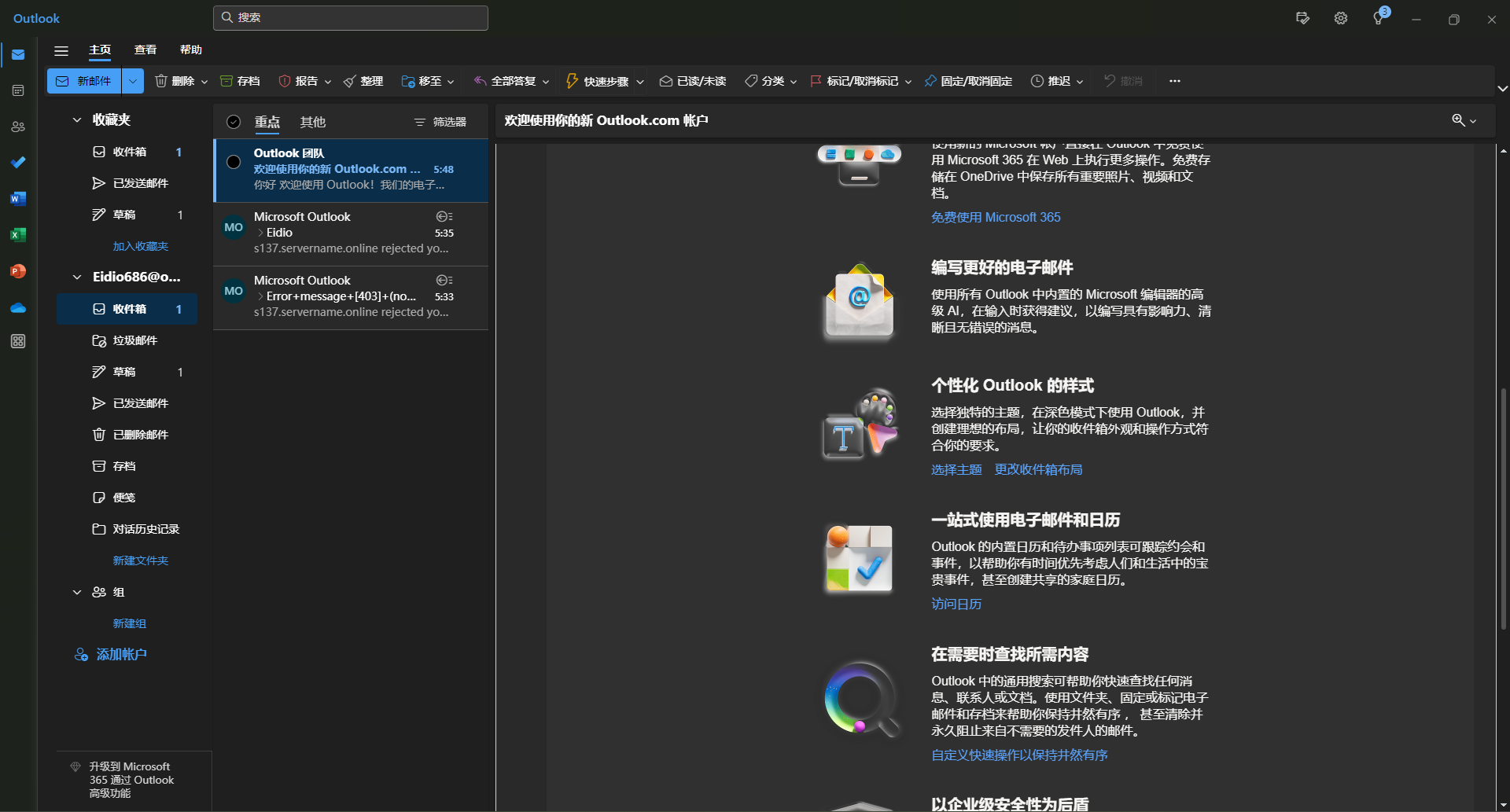This screenshot has height=812, width=1510.
Task: Click the 新建文件夹 link
Action: coord(141,560)
